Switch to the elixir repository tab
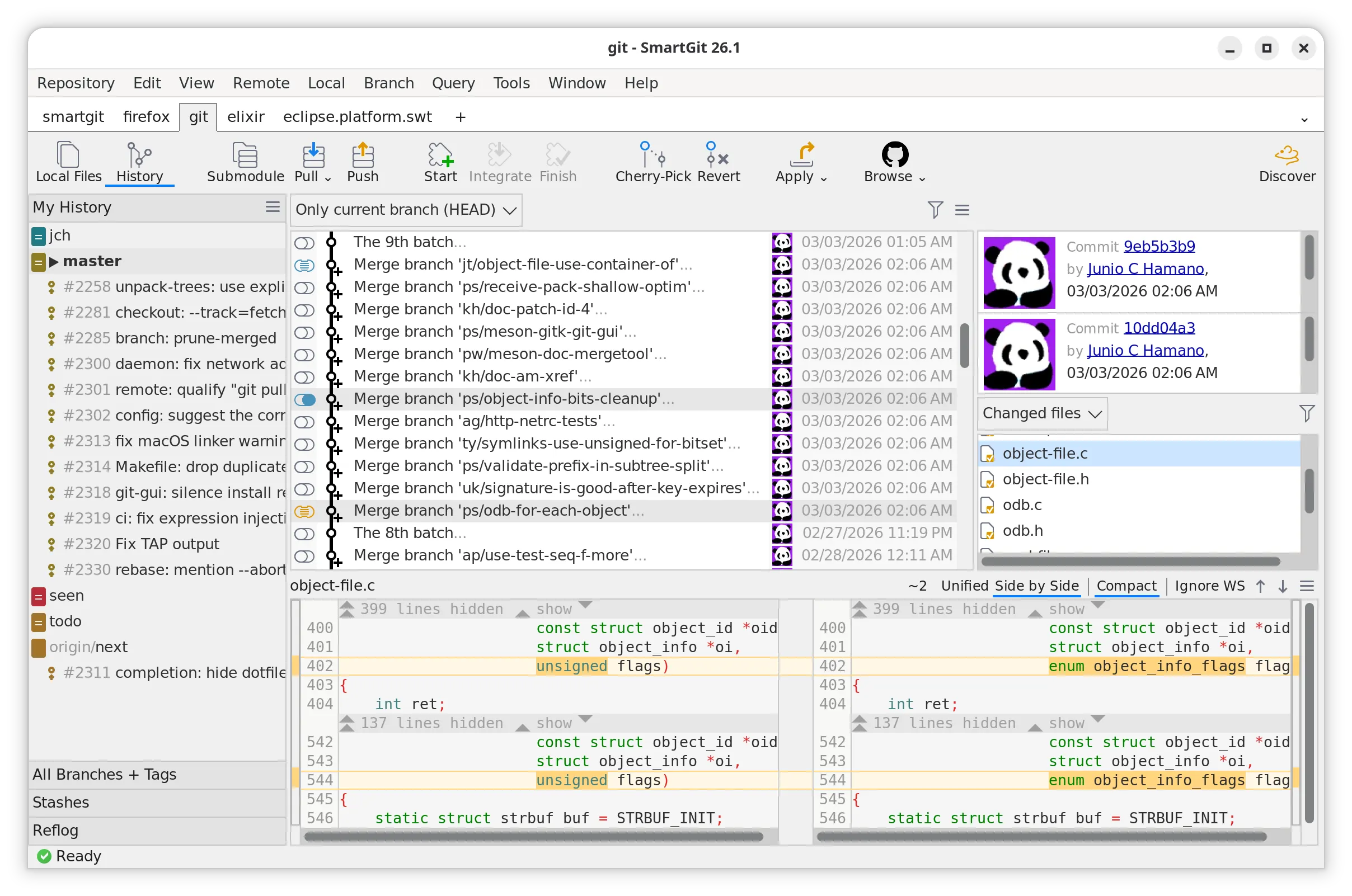The height and width of the screenshot is (896, 1352). click(x=246, y=116)
